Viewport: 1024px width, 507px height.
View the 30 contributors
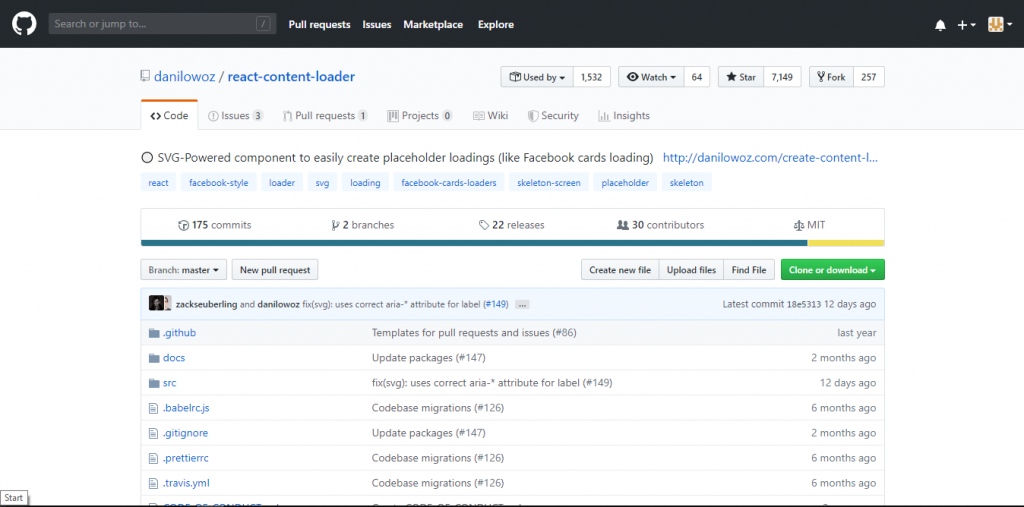(x=661, y=225)
